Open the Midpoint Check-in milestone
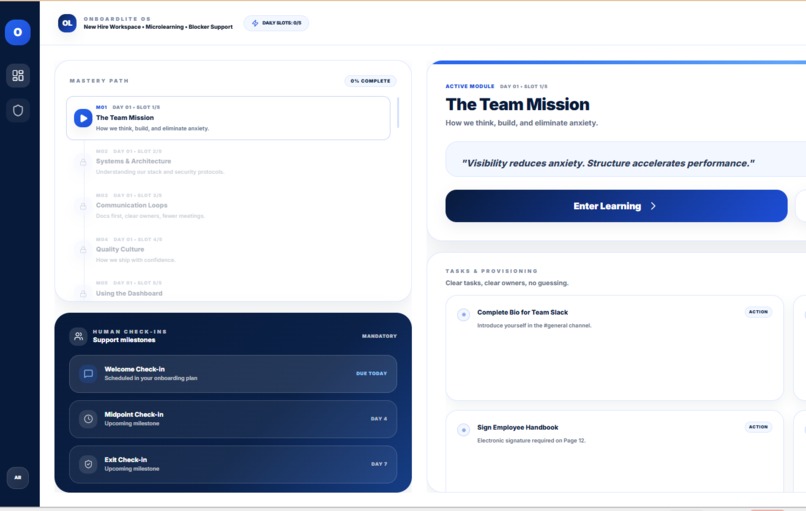The height and width of the screenshot is (511, 806). pos(233,419)
